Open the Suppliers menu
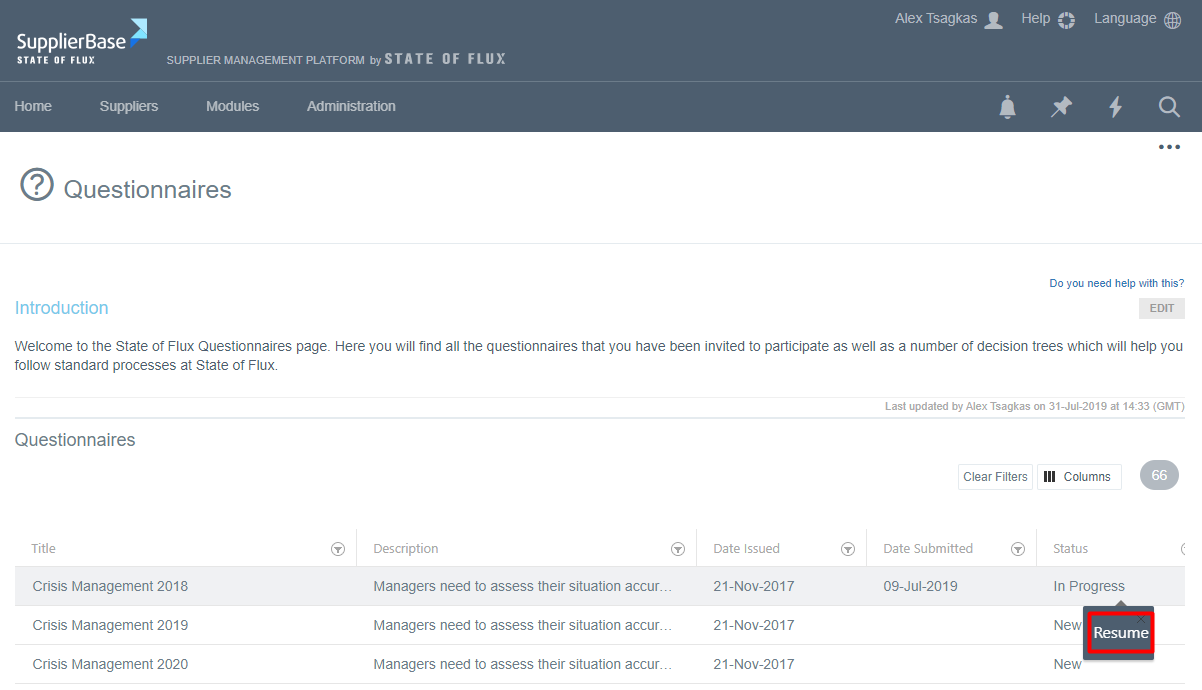 point(129,106)
